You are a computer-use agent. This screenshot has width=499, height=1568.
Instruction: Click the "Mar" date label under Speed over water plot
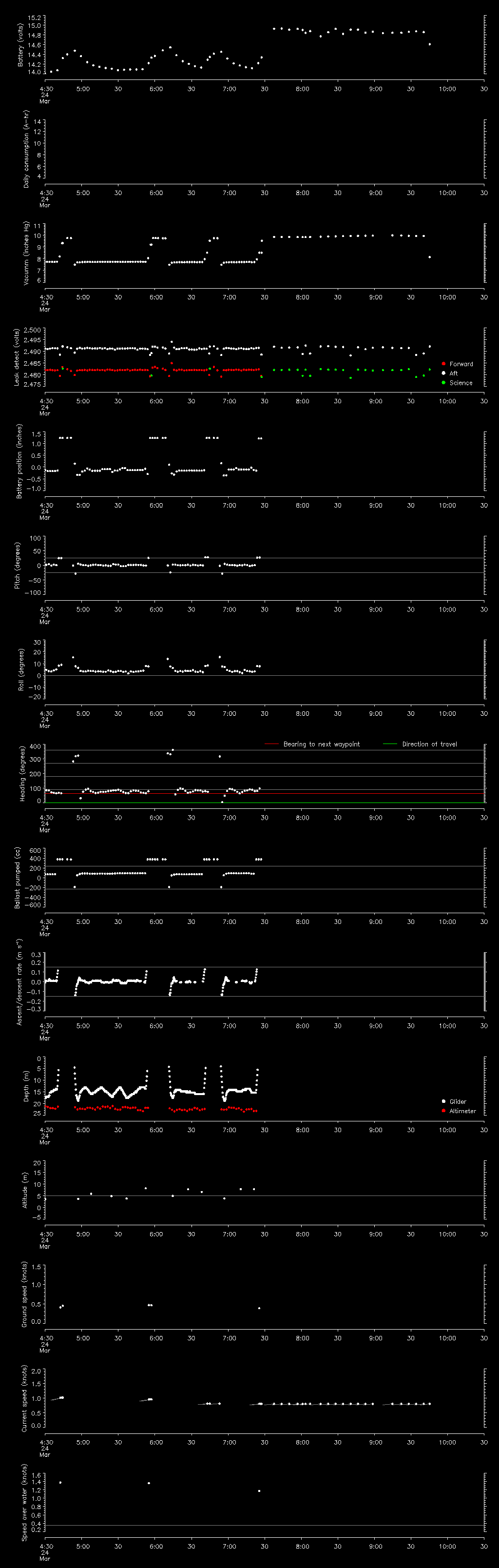pyautogui.click(x=45, y=1558)
